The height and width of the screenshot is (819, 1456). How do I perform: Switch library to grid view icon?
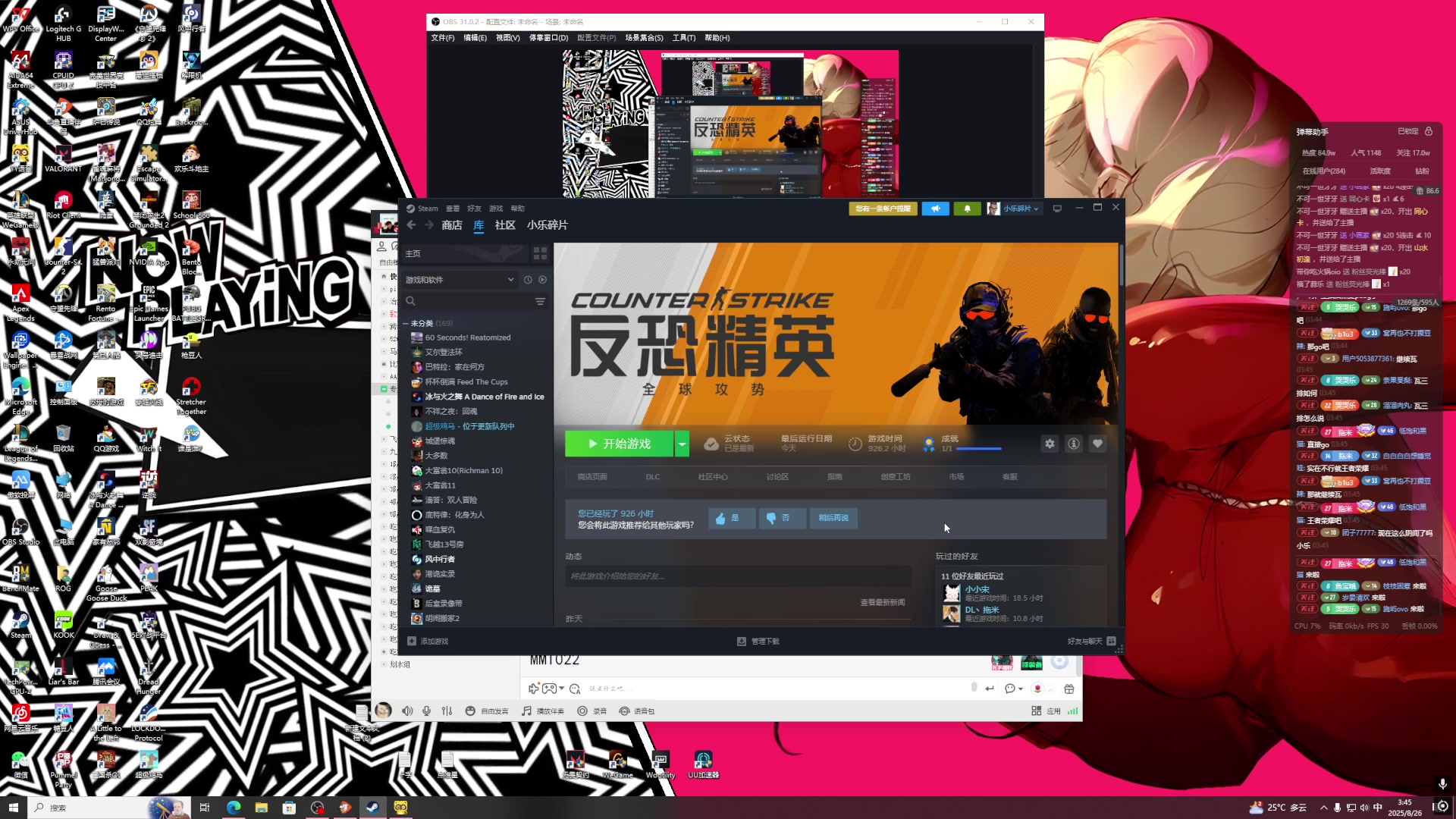pyautogui.click(x=540, y=253)
